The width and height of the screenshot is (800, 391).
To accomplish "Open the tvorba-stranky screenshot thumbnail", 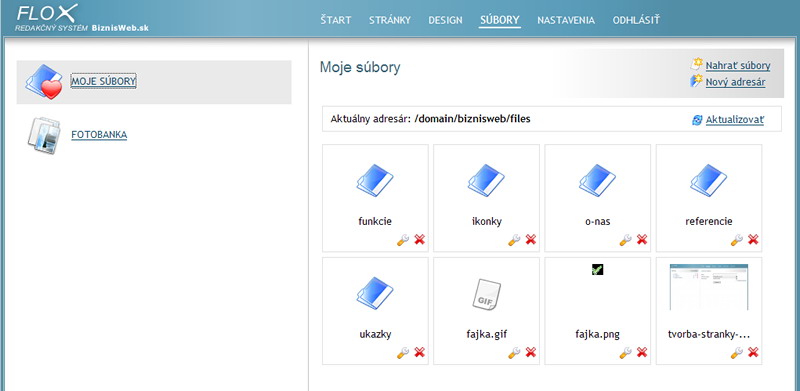I will tap(709, 287).
